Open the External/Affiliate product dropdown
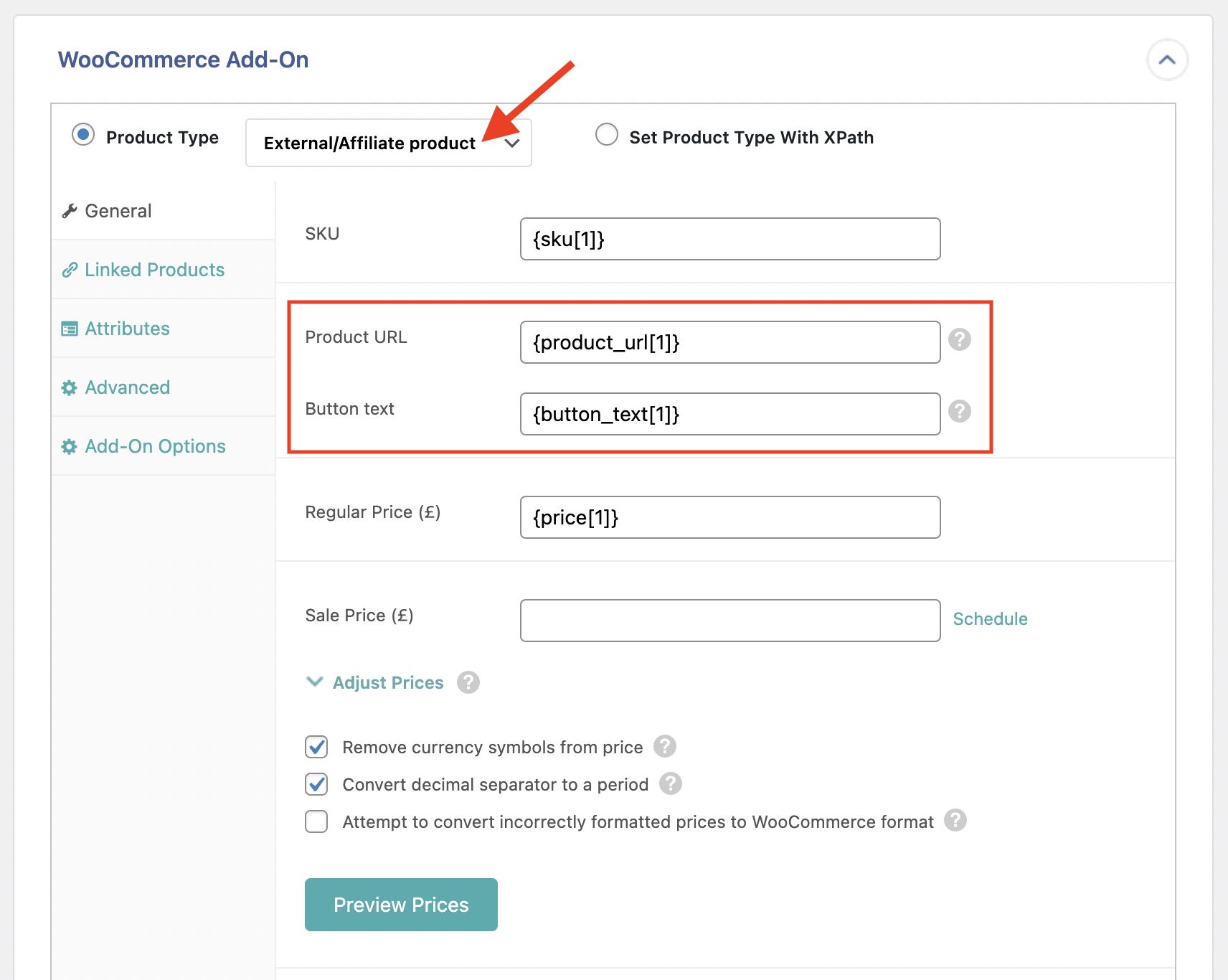Image resolution: width=1228 pixels, height=980 pixels. tap(388, 143)
